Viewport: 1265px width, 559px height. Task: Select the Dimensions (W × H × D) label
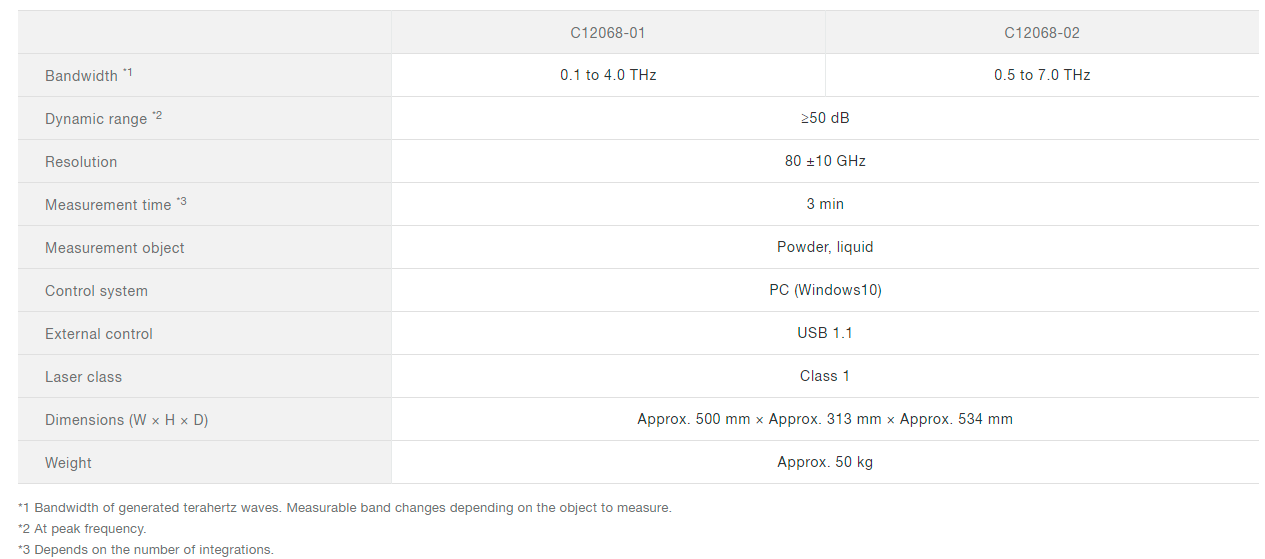pos(127,420)
